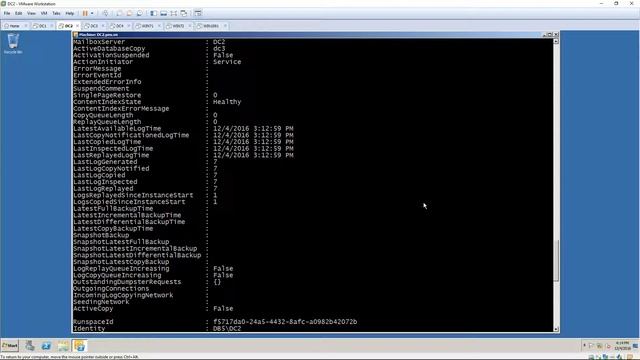
Task: Close the DC2 tab
Action: (77, 26)
